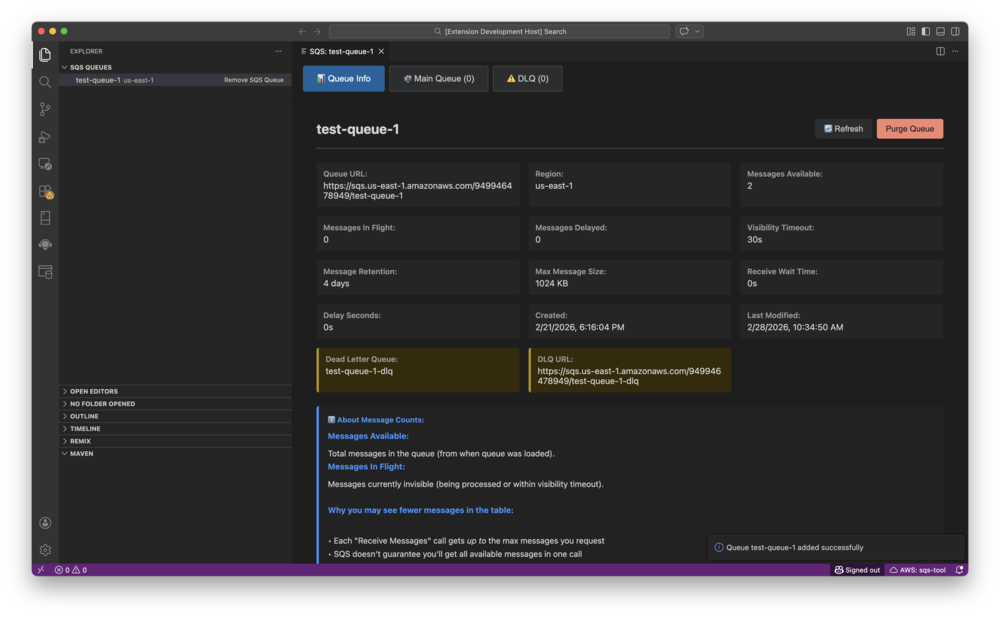Open the Remote Explorer view
The image size is (1000, 618).
point(45,164)
